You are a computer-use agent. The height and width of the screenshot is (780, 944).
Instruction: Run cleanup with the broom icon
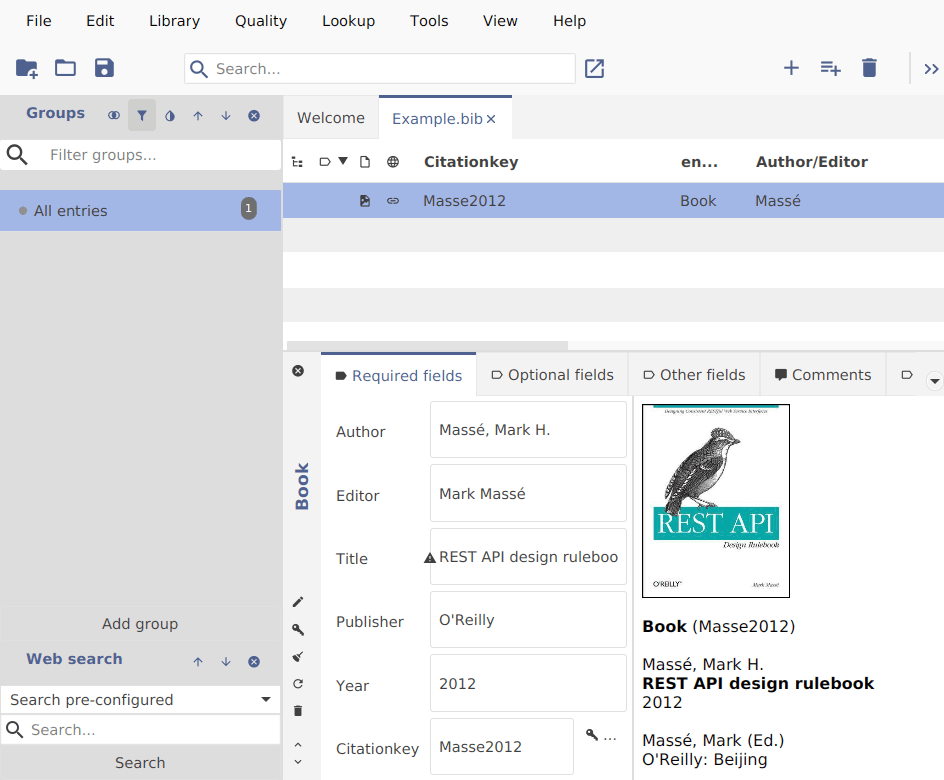297,656
